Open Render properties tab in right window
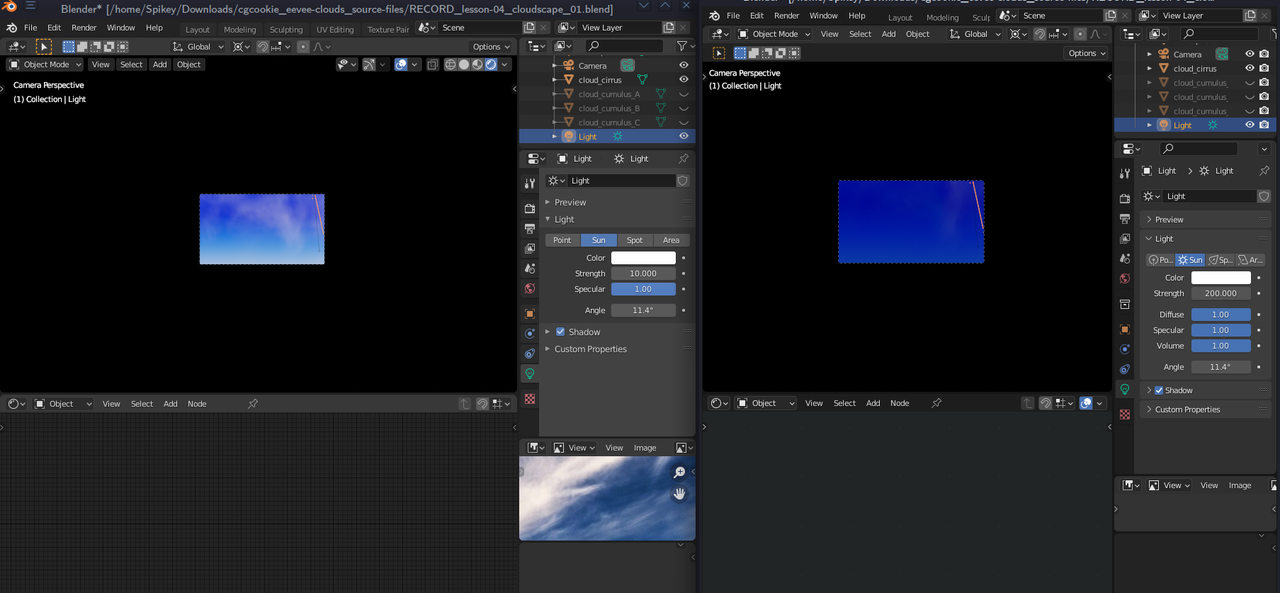 (1125, 199)
